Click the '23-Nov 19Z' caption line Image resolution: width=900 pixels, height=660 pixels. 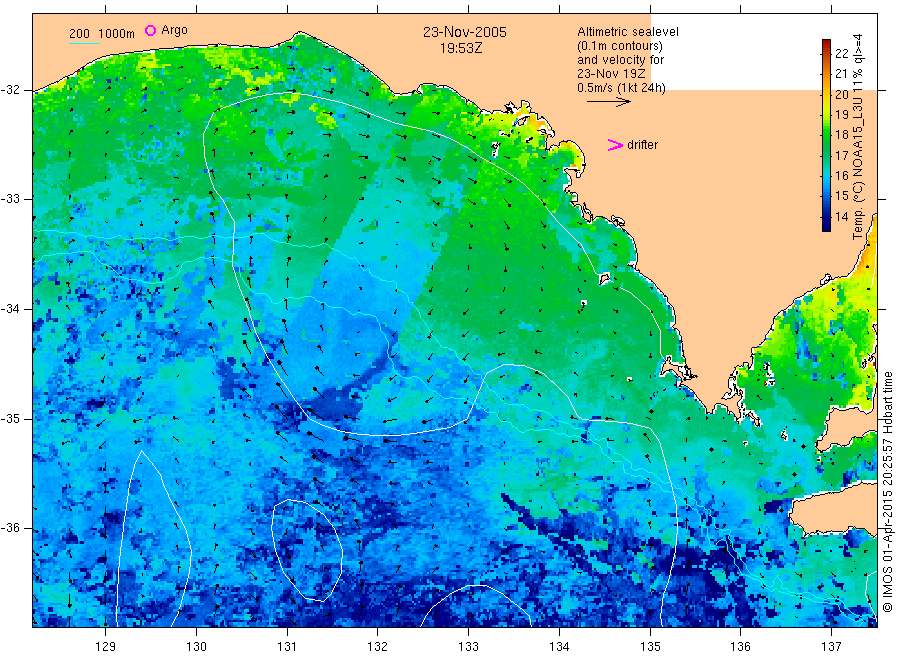click(x=611, y=74)
